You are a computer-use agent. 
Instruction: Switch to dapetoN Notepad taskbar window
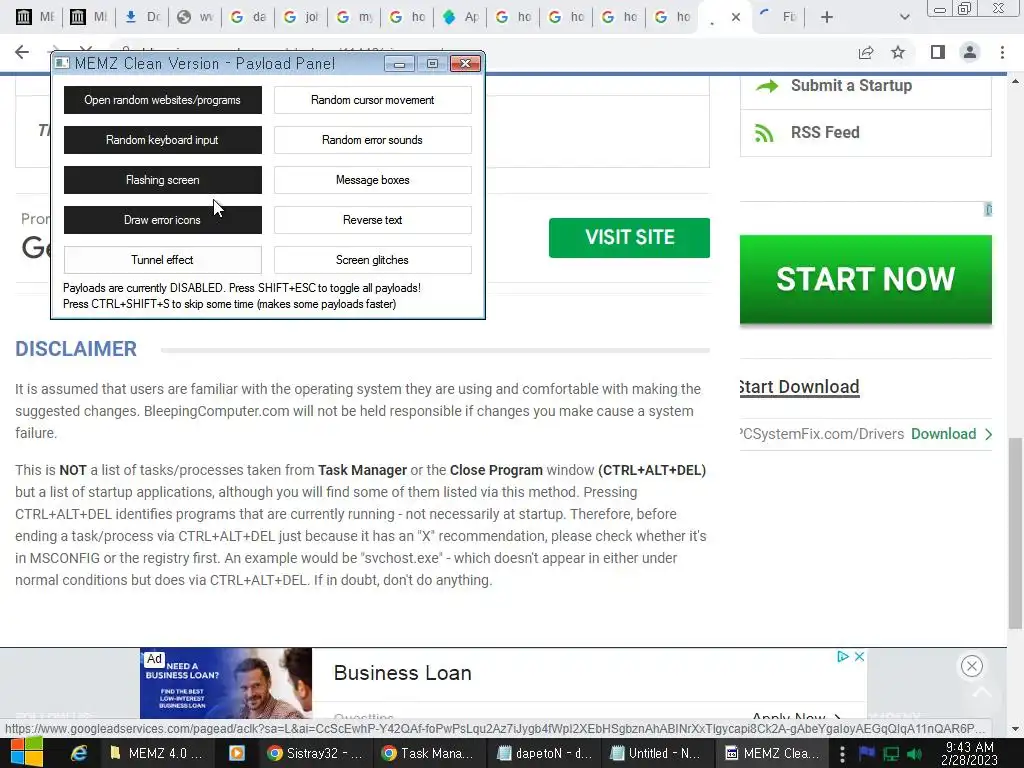pyautogui.click(x=544, y=753)
